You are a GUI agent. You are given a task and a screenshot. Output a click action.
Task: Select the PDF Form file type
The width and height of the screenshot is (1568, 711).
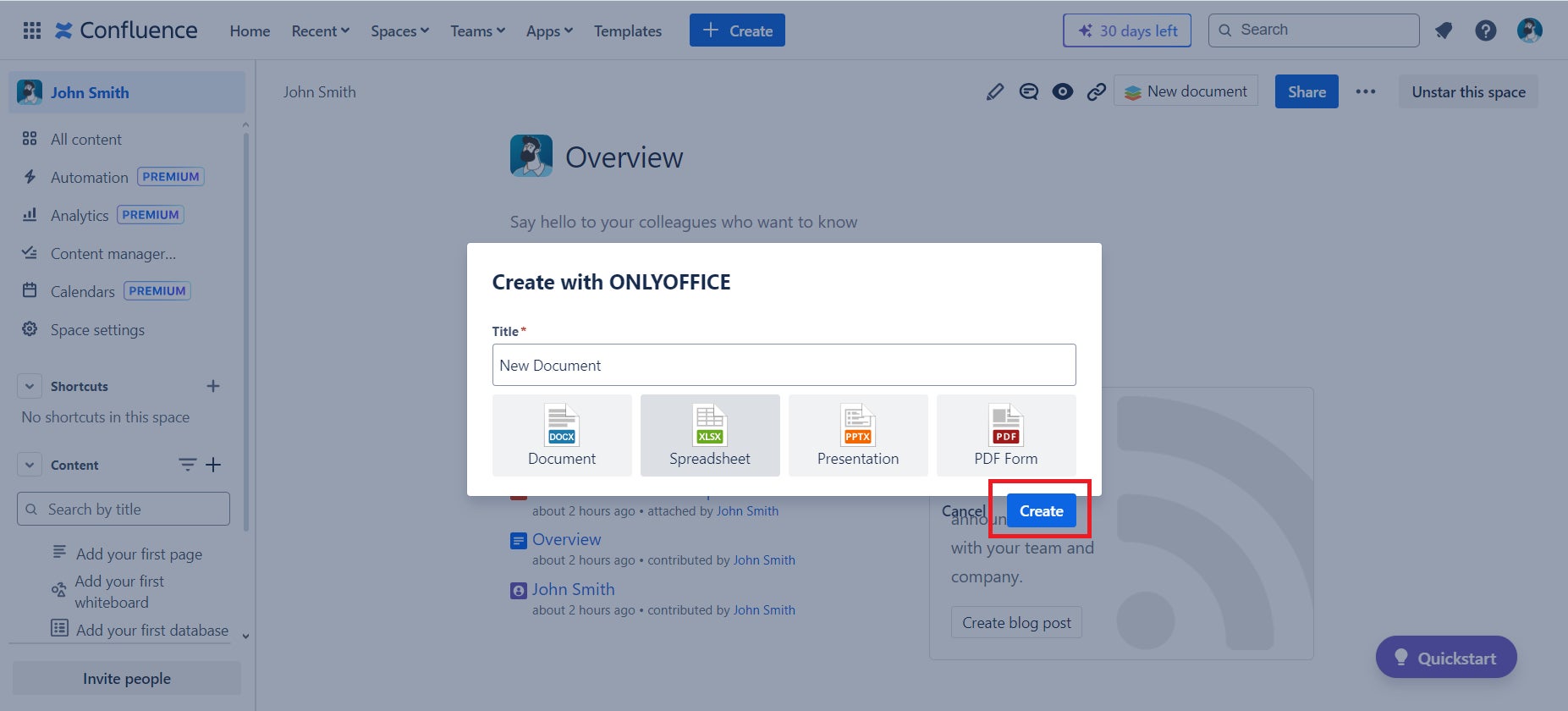pos(1006,435)
